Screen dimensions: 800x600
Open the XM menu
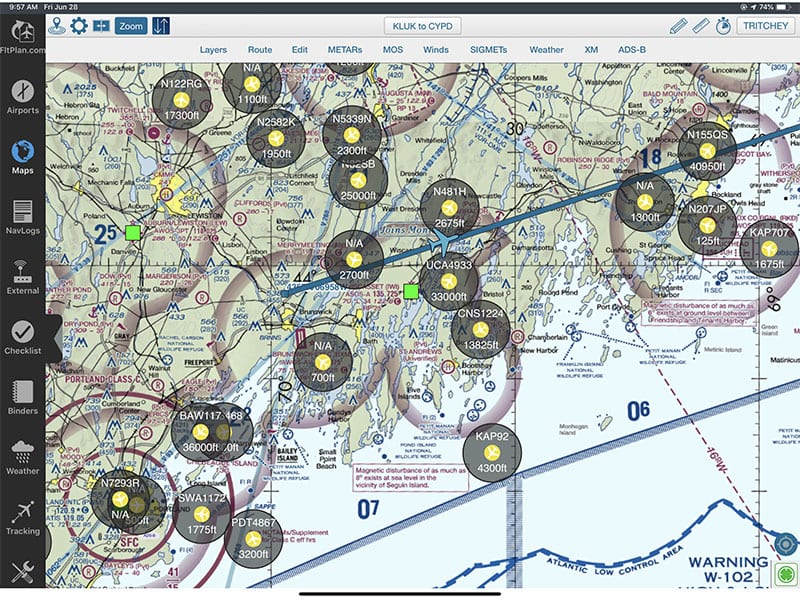(591, 49)
